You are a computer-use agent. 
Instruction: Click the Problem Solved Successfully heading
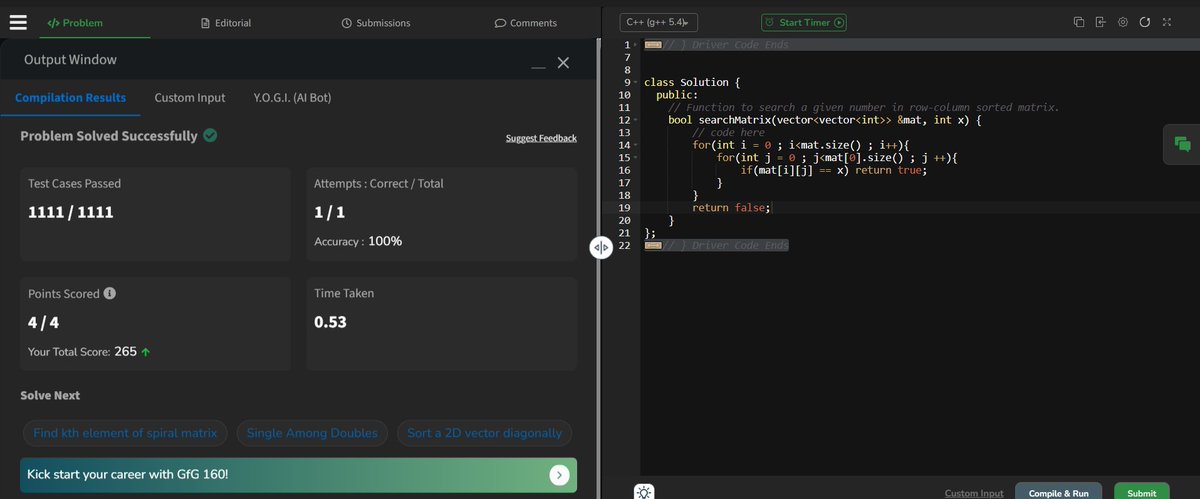tap(109, 136)
